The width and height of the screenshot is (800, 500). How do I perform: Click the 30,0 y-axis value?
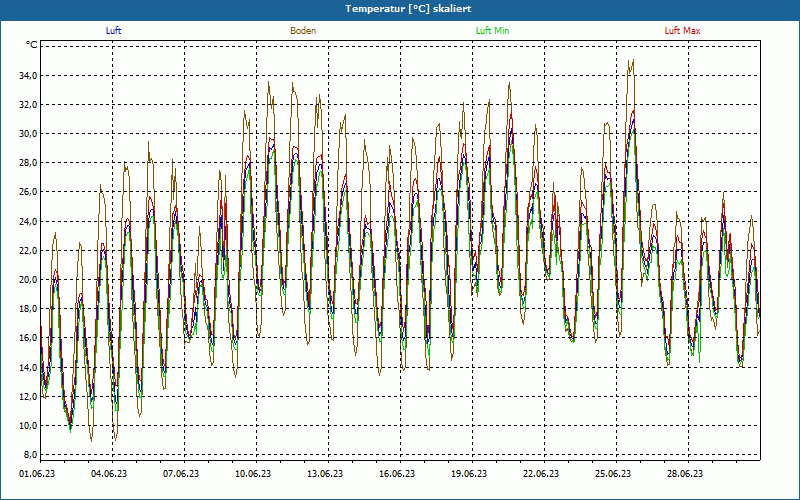28,134
